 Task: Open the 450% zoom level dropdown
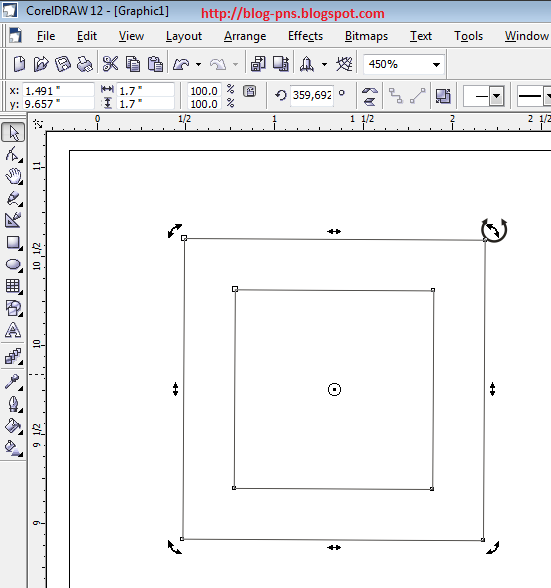pos(436,64)
